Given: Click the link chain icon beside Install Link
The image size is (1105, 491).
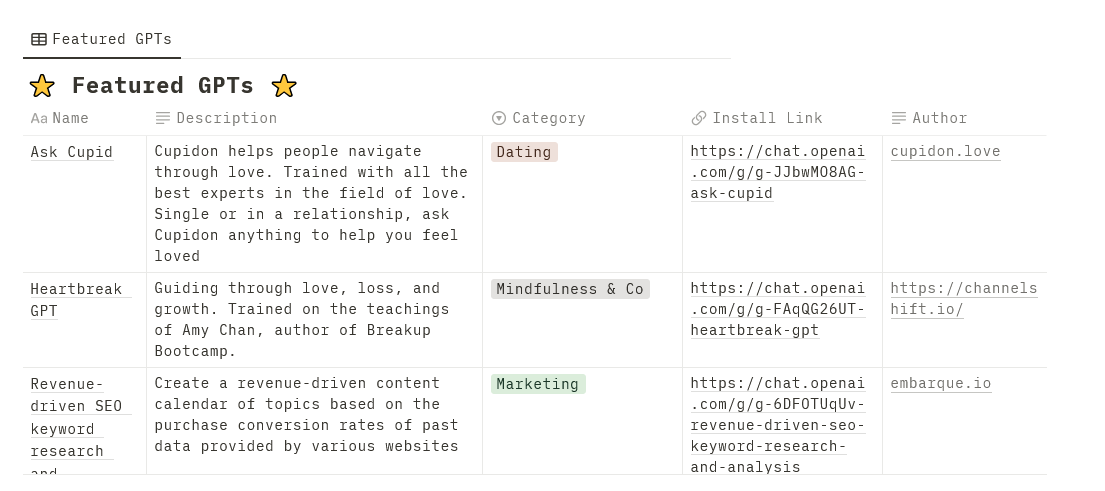Looking at the screenshot, I should pos(699,118).
